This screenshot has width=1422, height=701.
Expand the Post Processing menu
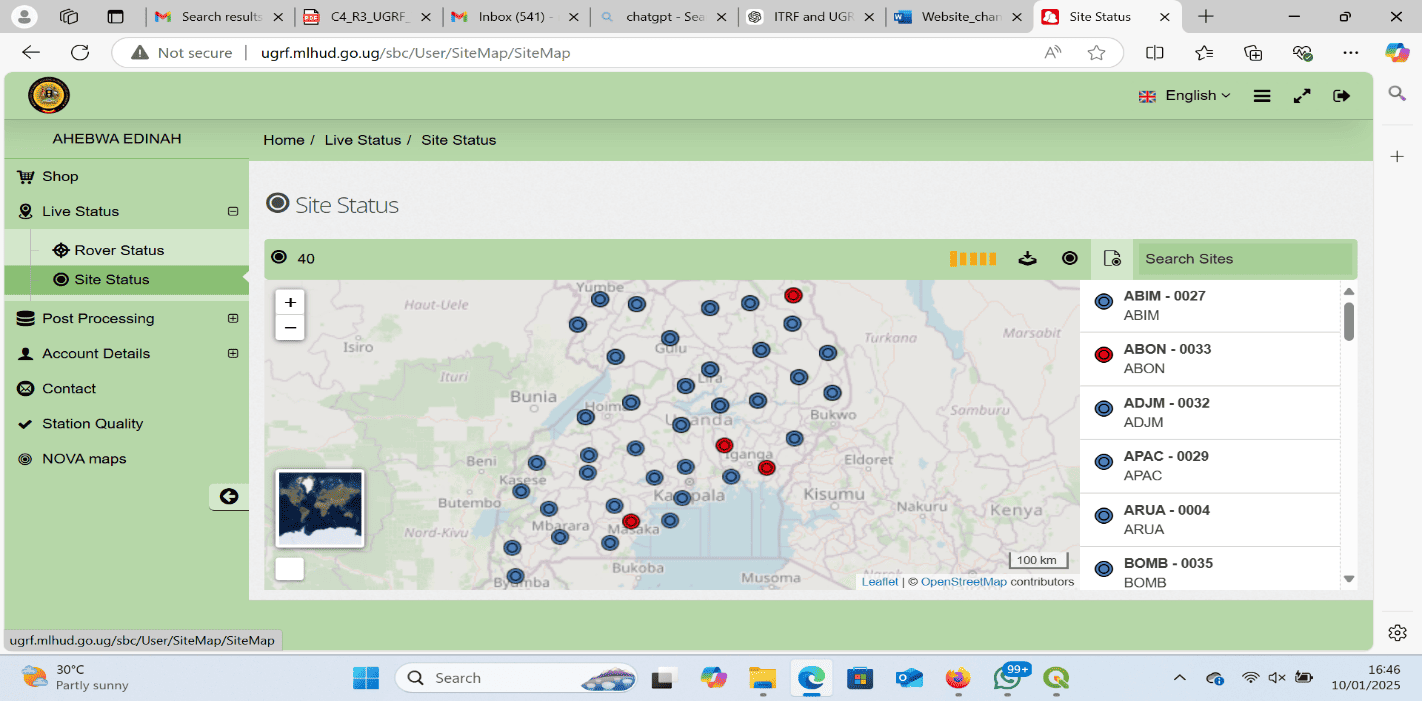[233, 319]
